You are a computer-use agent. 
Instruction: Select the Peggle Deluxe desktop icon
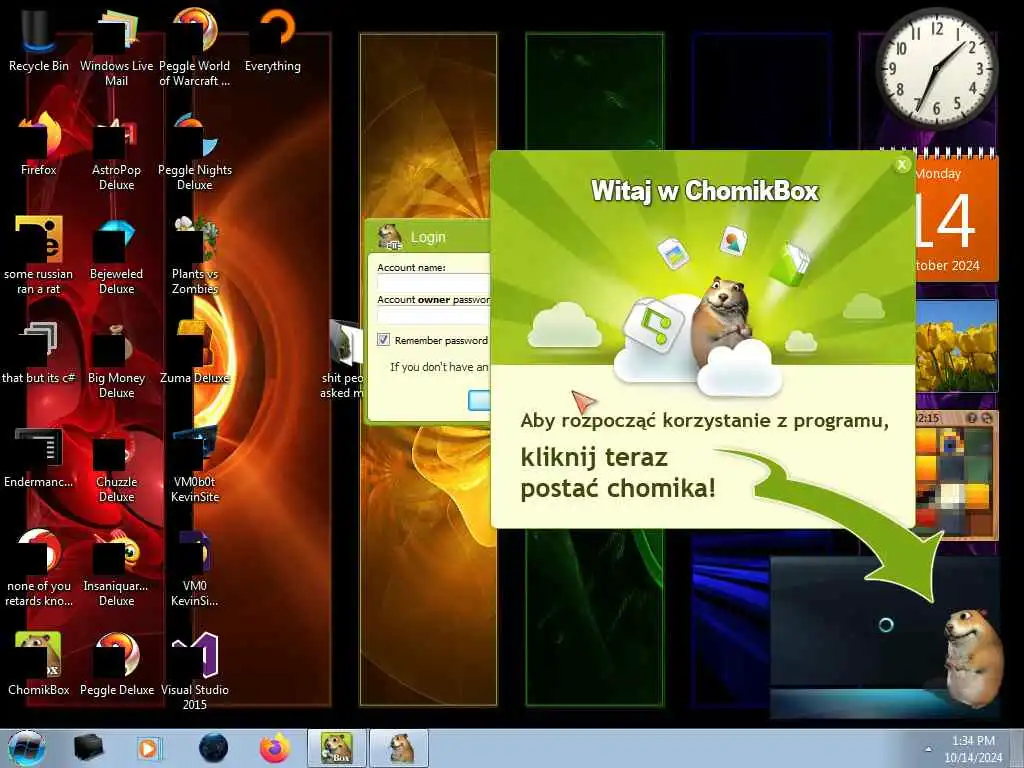coord(116,664)
